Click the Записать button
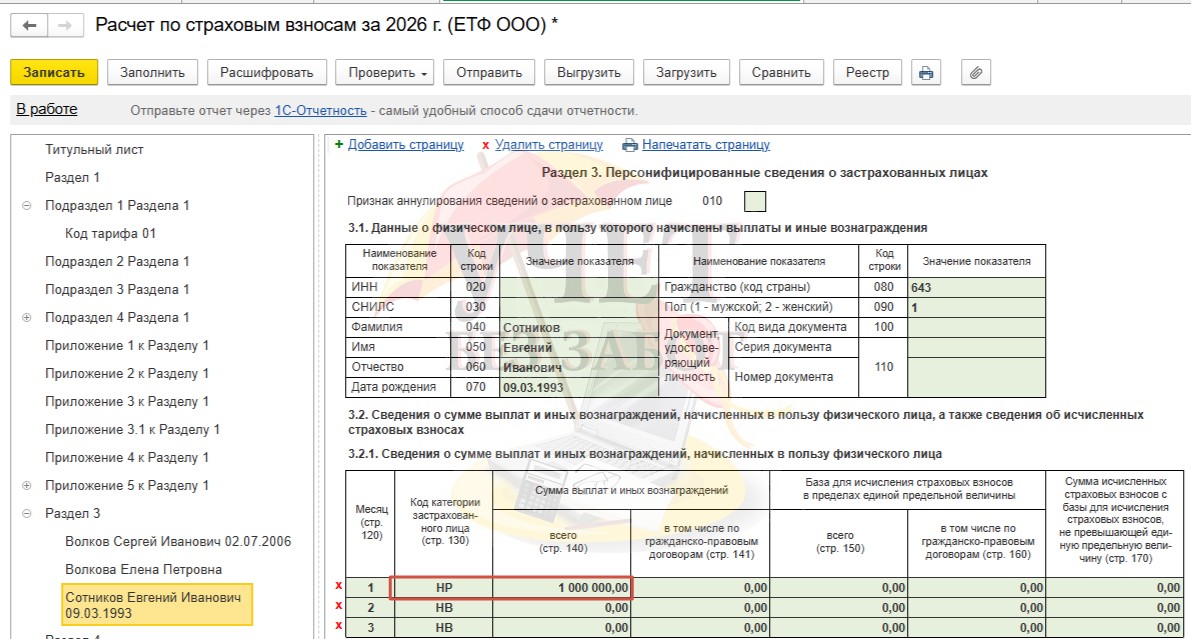This screenshot has height=639, width=1191. [54, 73]
